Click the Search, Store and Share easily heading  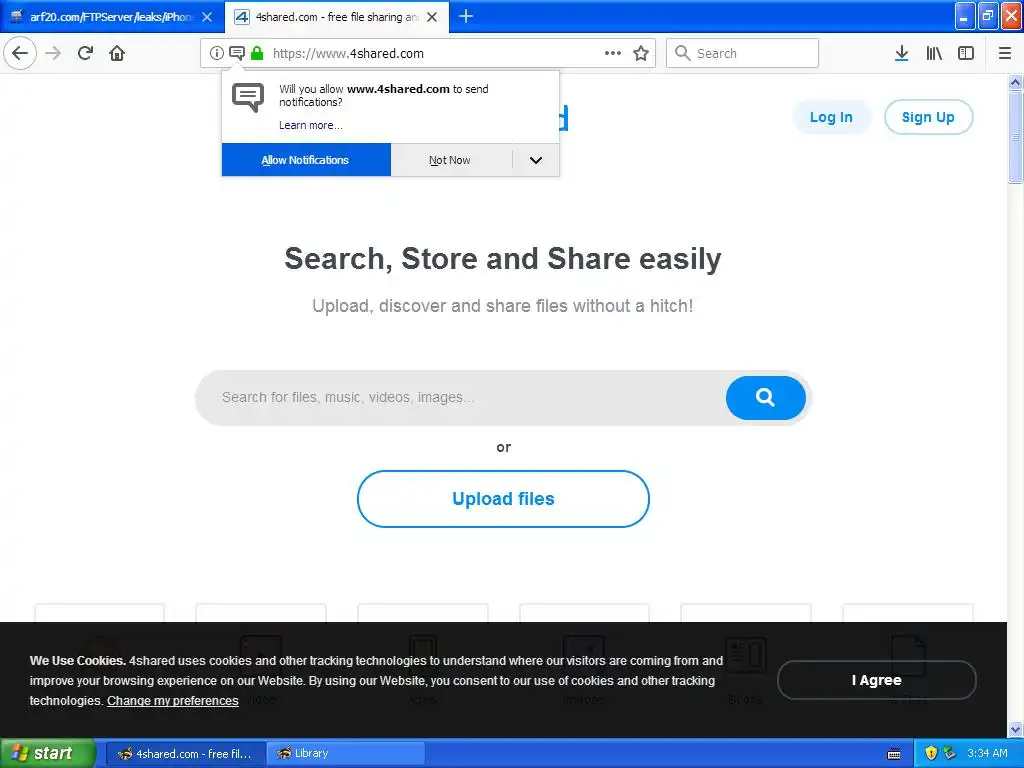pos(503,259)
